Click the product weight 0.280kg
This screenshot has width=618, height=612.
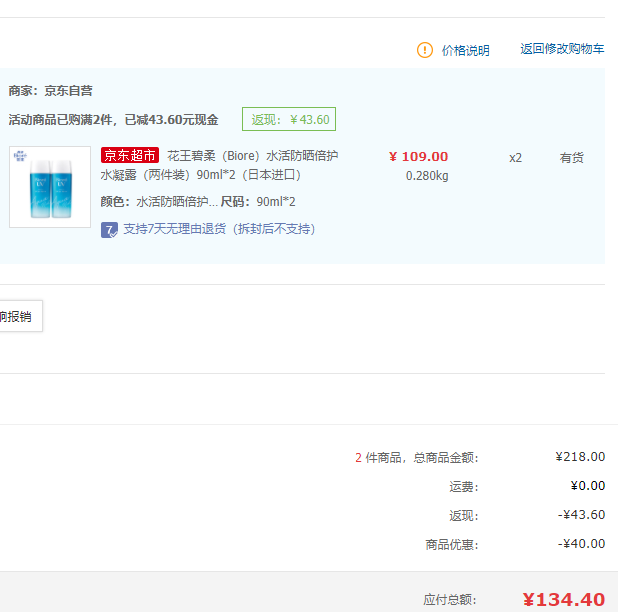pyautogui.click(x=427, y=176)
